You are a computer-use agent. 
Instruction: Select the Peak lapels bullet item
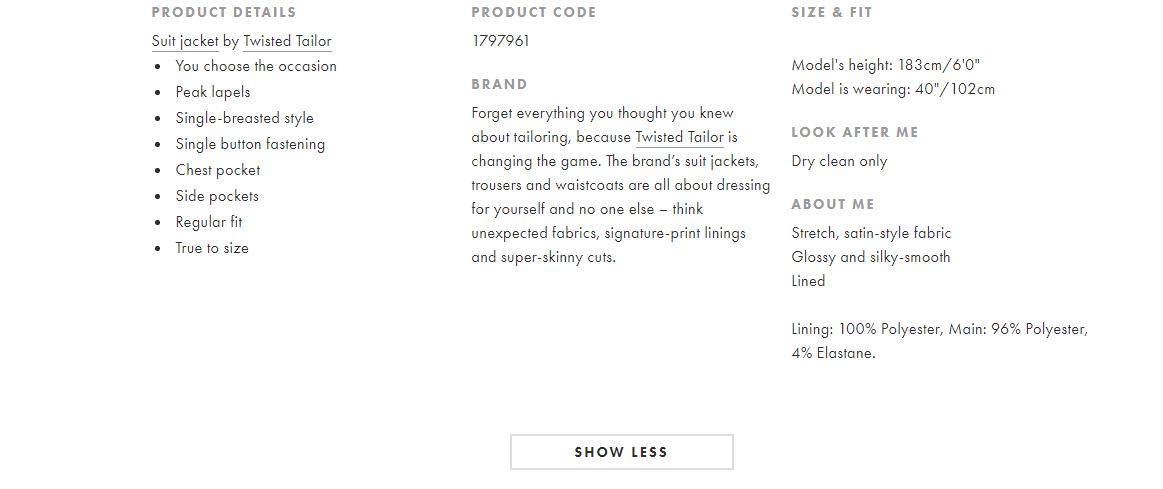213,92
